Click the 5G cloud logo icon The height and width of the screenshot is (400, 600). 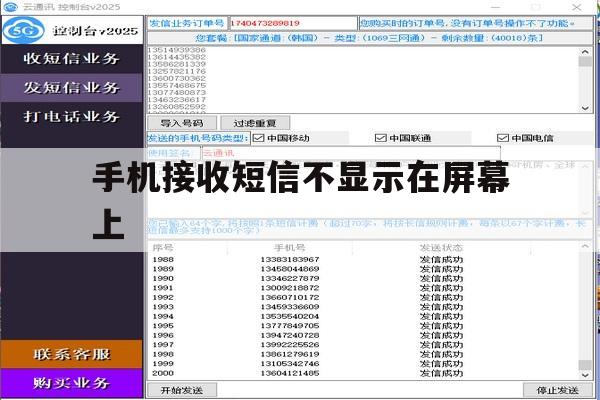23,30
